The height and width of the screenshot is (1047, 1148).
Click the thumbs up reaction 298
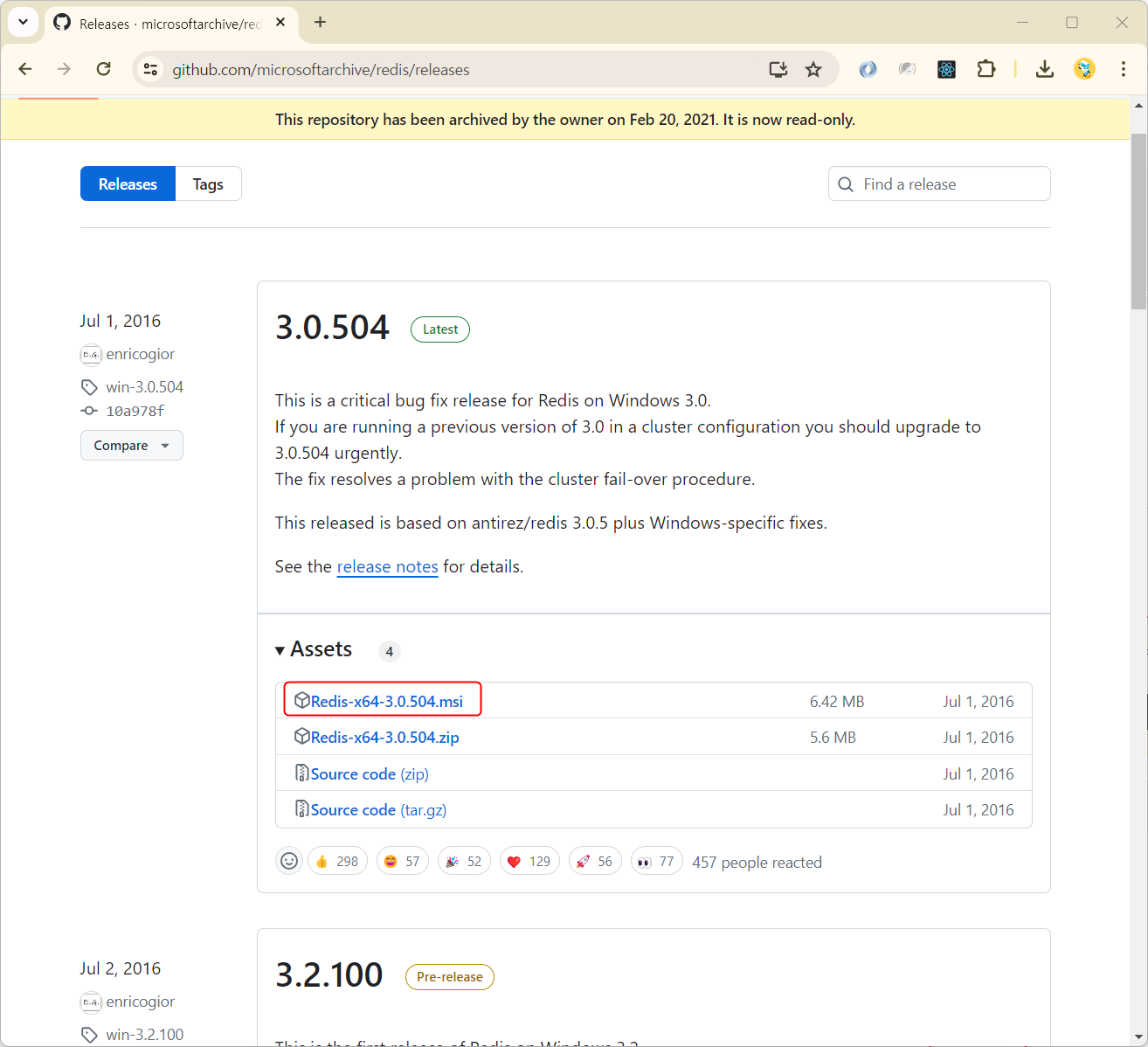(x=337, y=861)
